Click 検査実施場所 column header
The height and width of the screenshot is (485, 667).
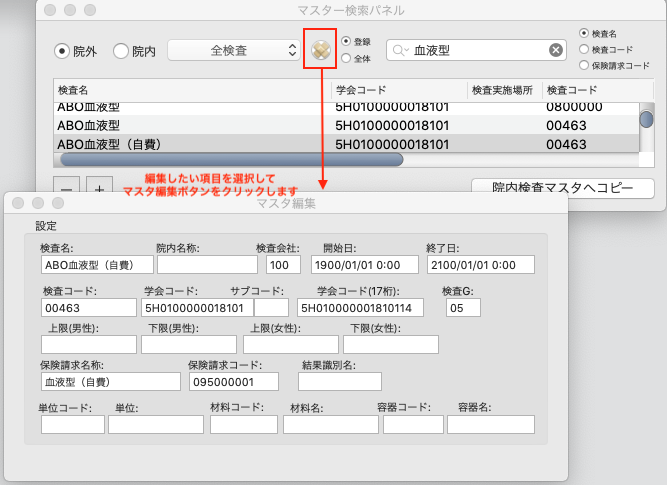(x=504, y=90)
